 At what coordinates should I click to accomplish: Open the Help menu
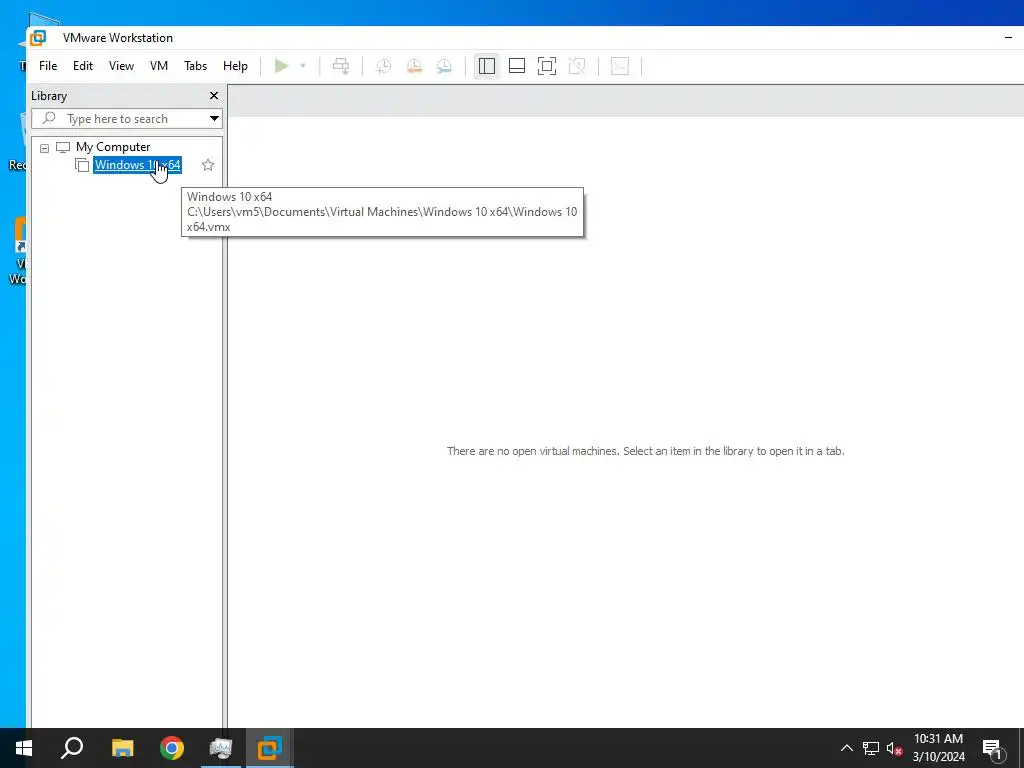point(235,66)
